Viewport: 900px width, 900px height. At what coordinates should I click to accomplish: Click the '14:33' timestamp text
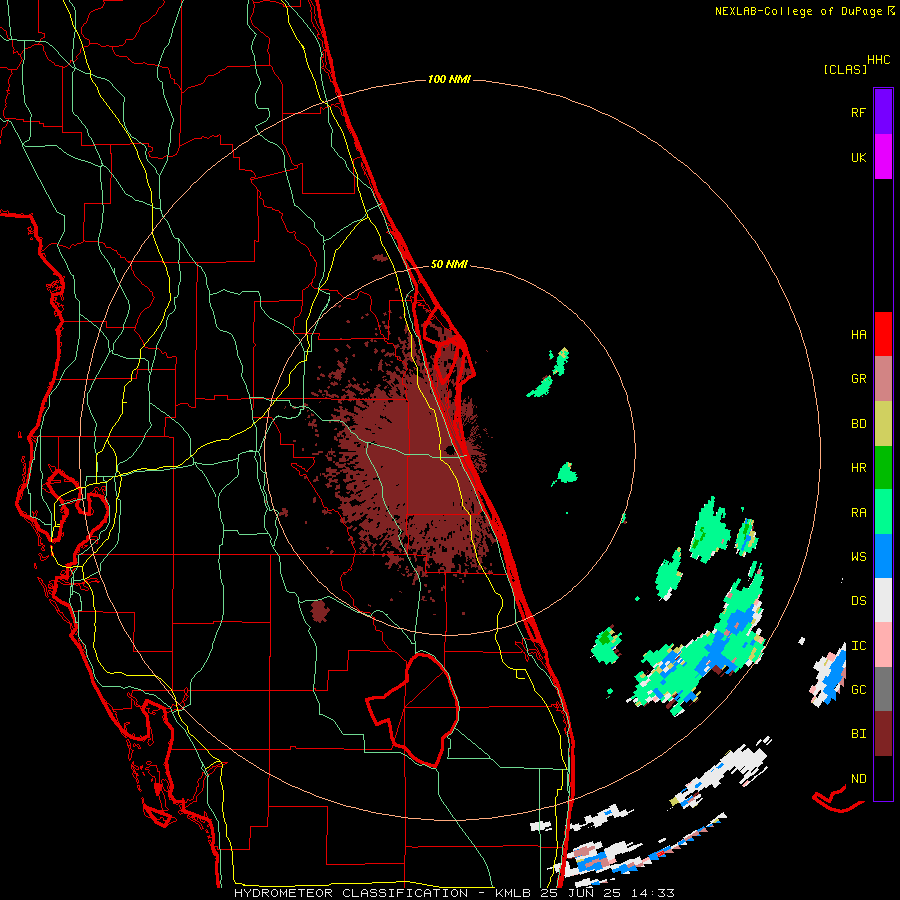point(653,893)
